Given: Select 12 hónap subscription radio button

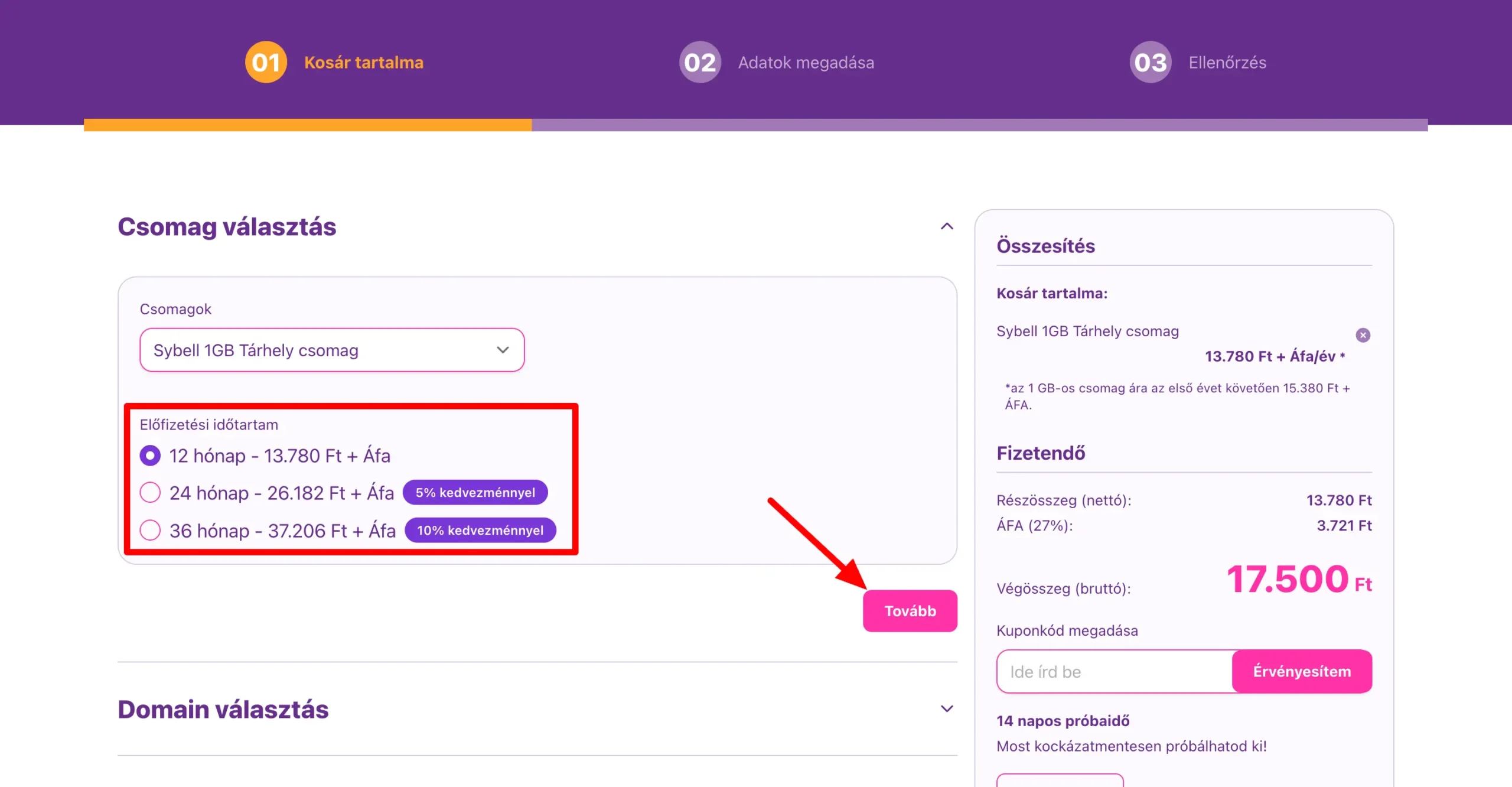Looking at the screenshot, I should coord(150,456).
